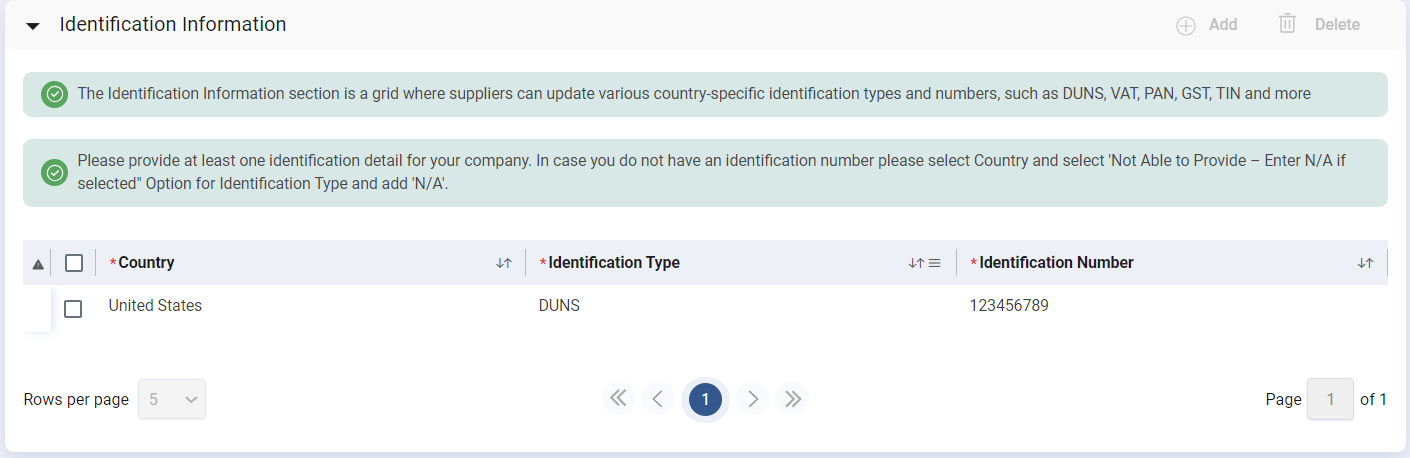This screenshot has width=1410, height=458.
Task: Sort by the Identification Type column arrows
Action: click(915, 263)
